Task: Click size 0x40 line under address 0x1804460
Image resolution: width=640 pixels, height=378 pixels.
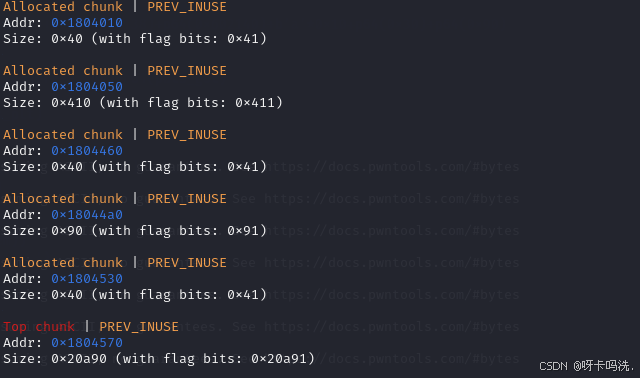Action: tap(135, 167)
